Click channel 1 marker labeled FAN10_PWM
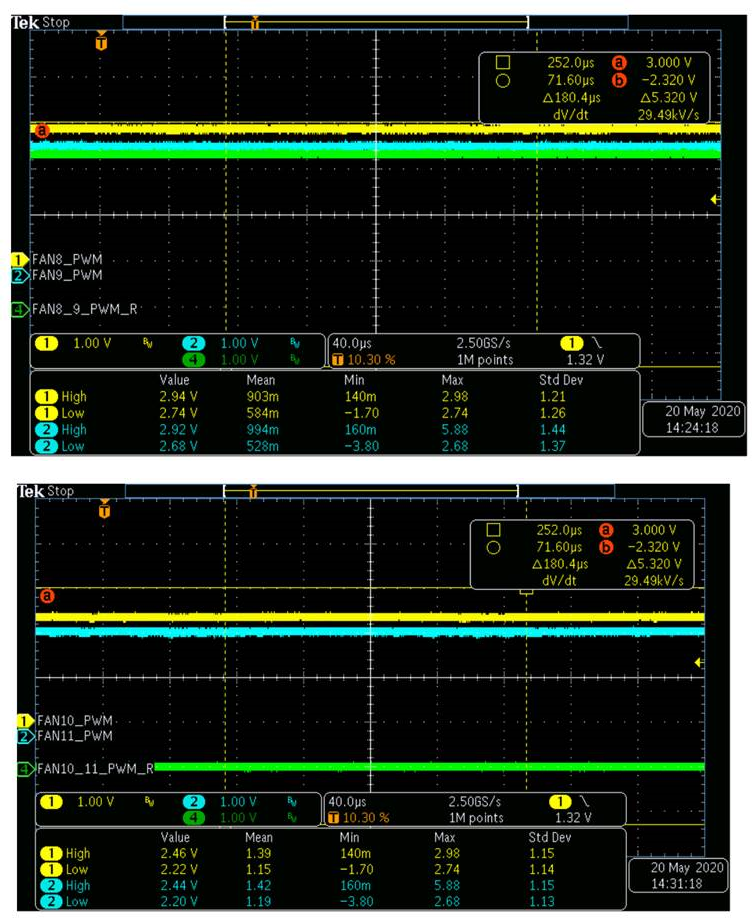The width and height of the screenshot is (754, 920). tap(25, 721)
